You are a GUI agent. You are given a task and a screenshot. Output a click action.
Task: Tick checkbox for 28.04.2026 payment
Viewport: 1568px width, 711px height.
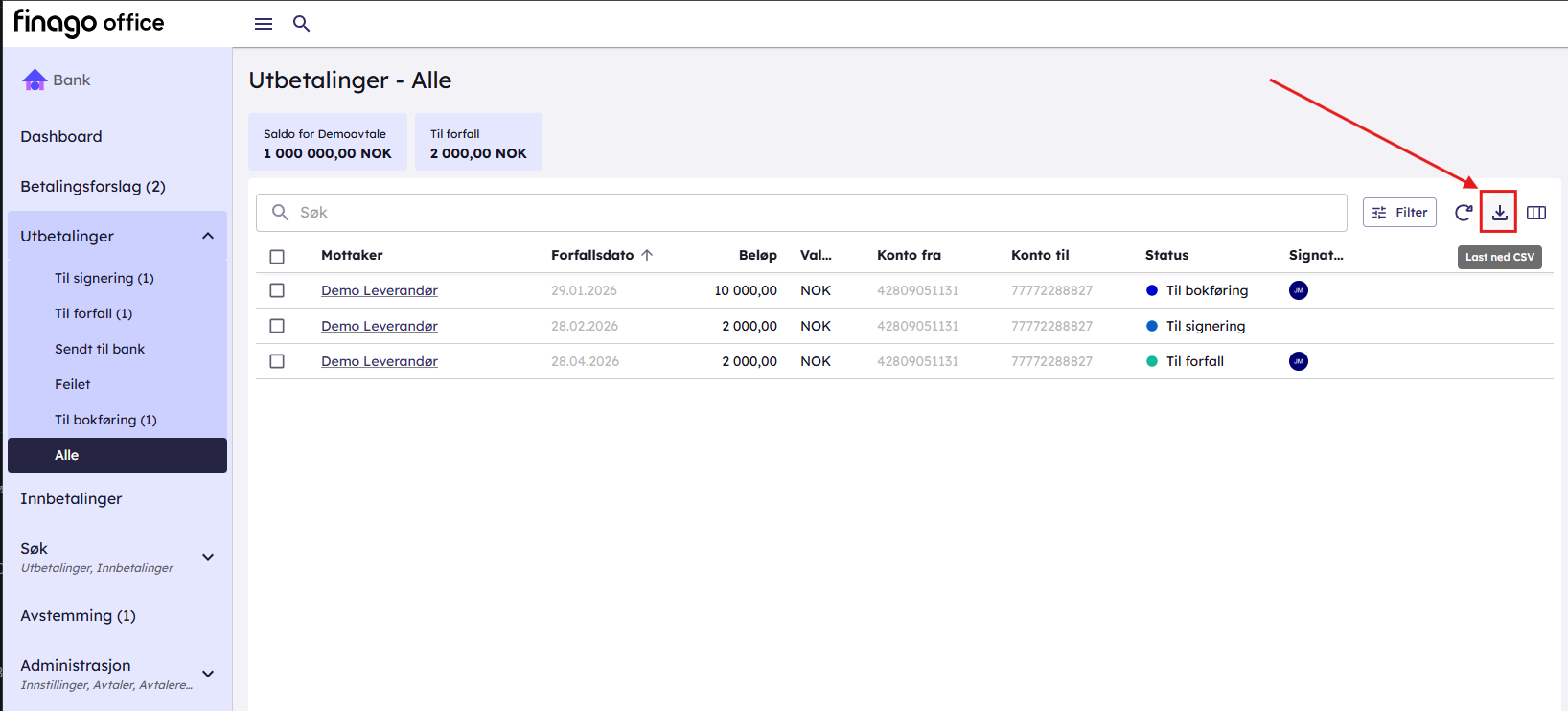click(277, 361)
